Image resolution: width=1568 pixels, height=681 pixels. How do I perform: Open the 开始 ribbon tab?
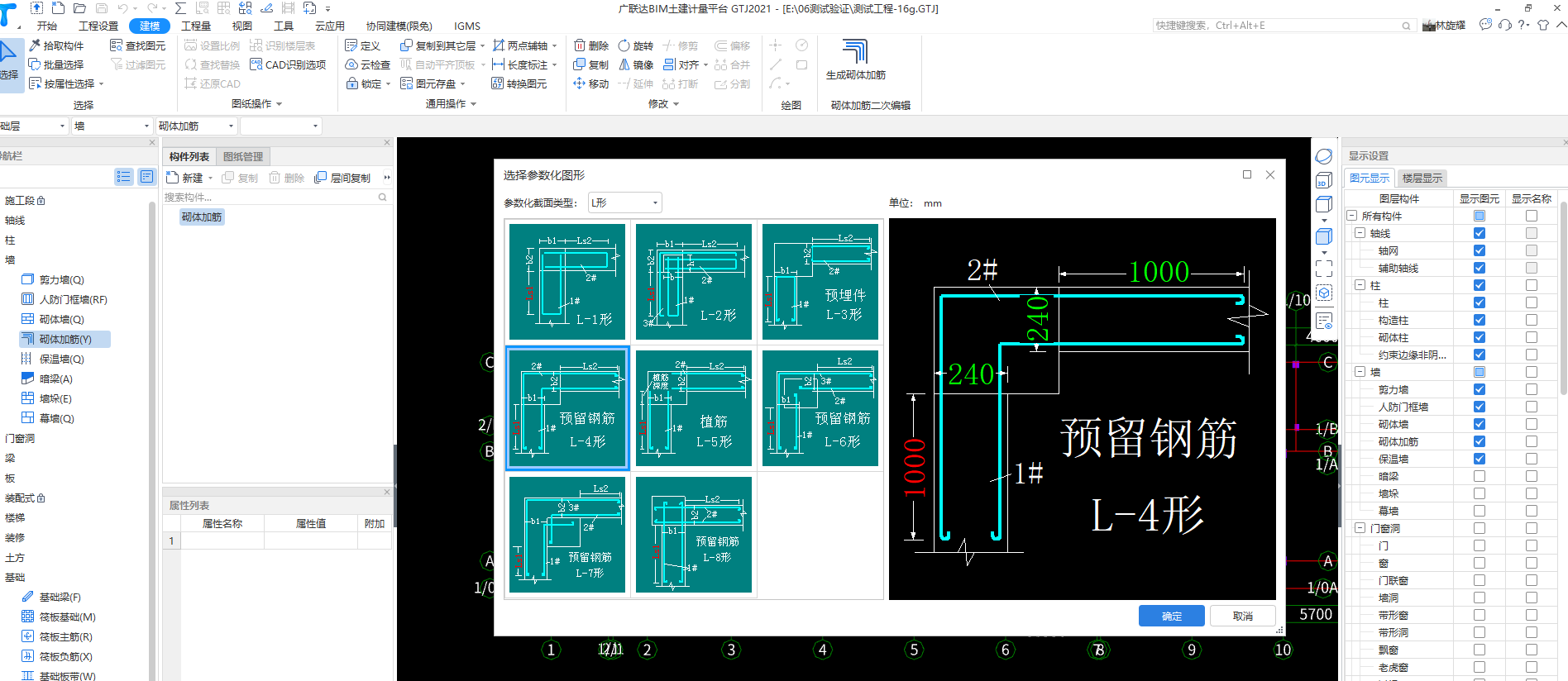pos(47,26)
